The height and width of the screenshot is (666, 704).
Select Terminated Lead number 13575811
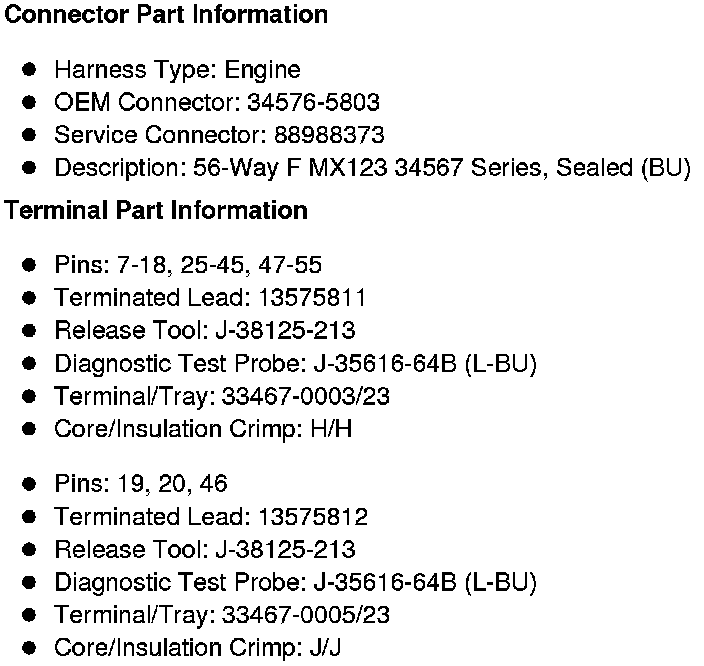tap(311, 297)
